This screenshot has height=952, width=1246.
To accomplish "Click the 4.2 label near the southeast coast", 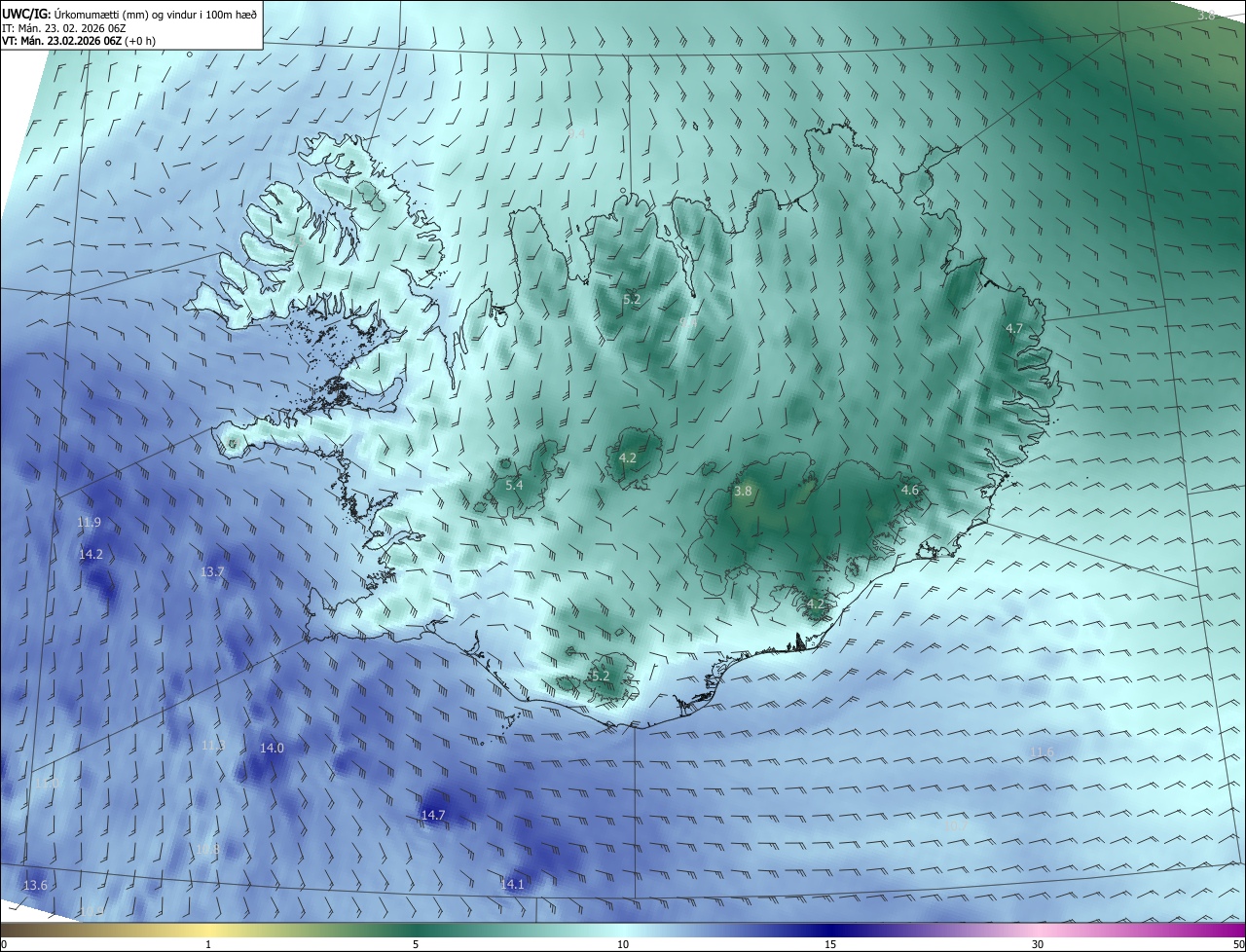I will click(816, 604).
